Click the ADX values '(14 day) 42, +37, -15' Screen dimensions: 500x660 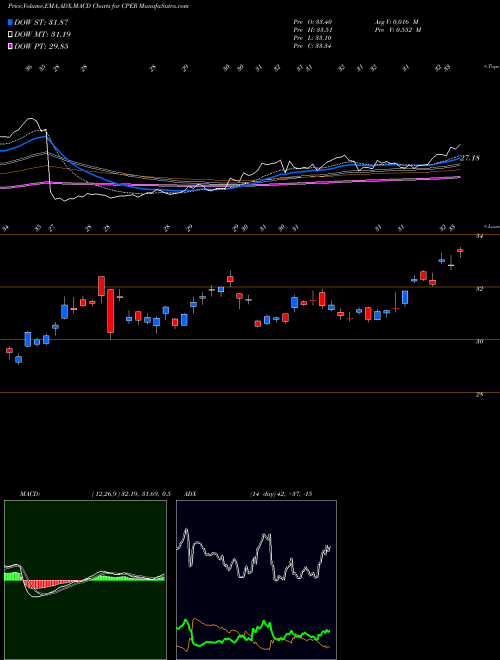pos(281,494)
